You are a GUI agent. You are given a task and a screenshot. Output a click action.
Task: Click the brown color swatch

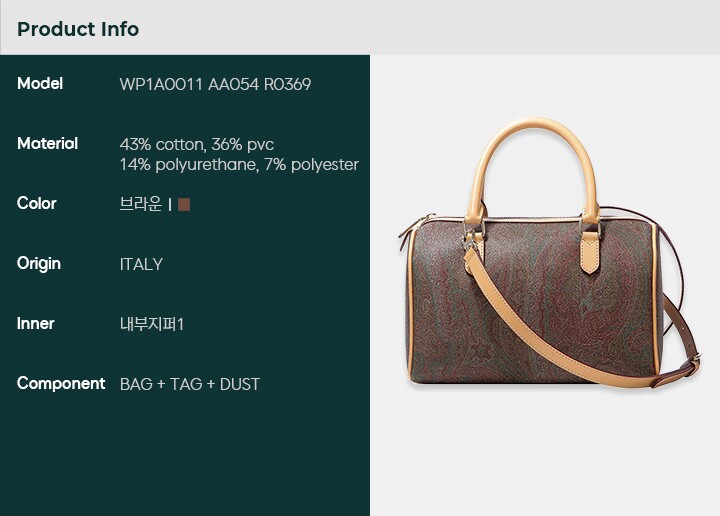(184, 204)
